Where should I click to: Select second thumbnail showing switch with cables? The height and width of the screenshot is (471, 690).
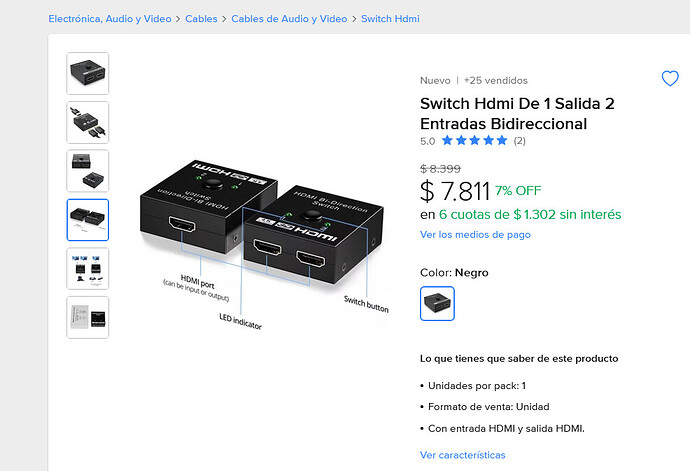click(88, 122)
